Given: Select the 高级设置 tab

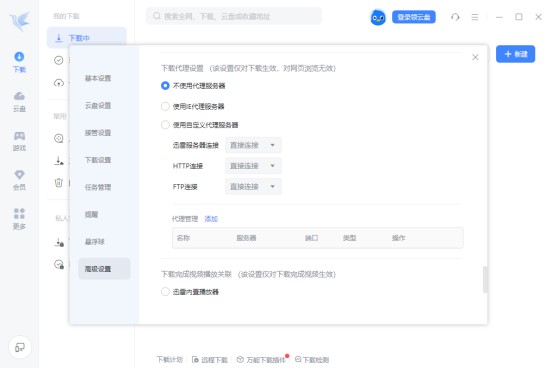Looking at the screenshot, I should point(104,269).
